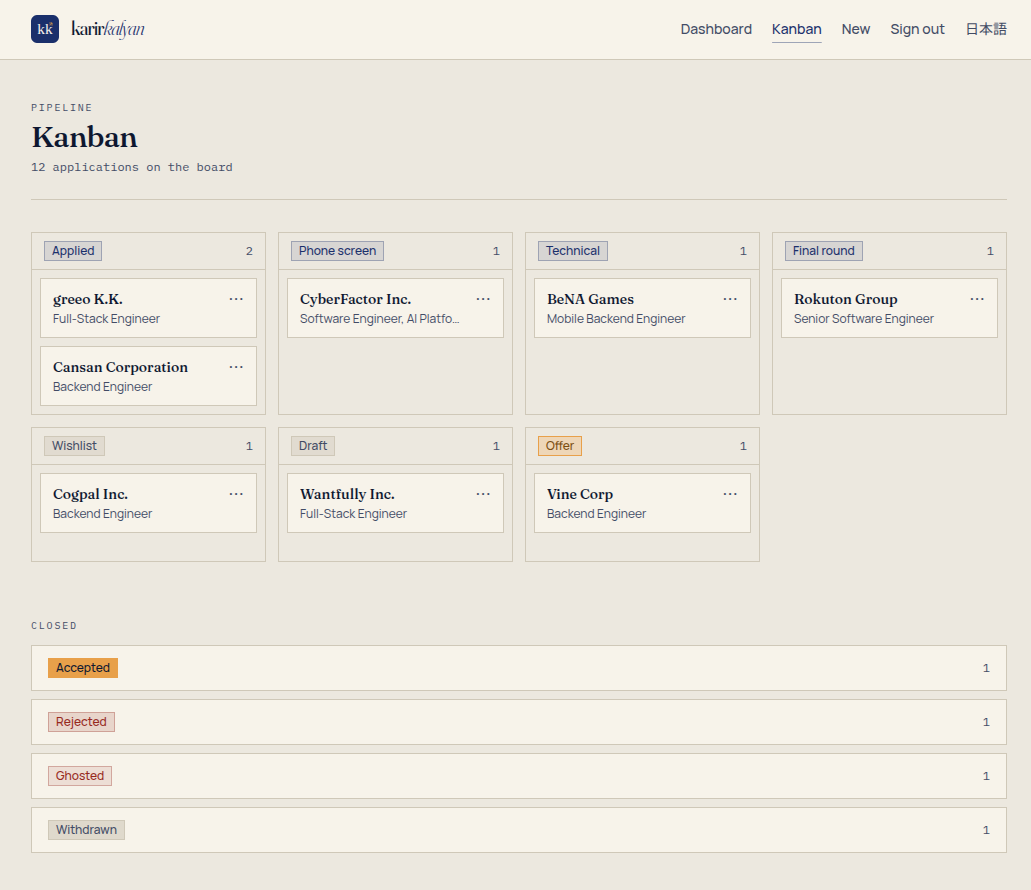Click the Backend Engineer text under Vine Corp
Viewport: 1031px width, 890px height.
[596, 514]
